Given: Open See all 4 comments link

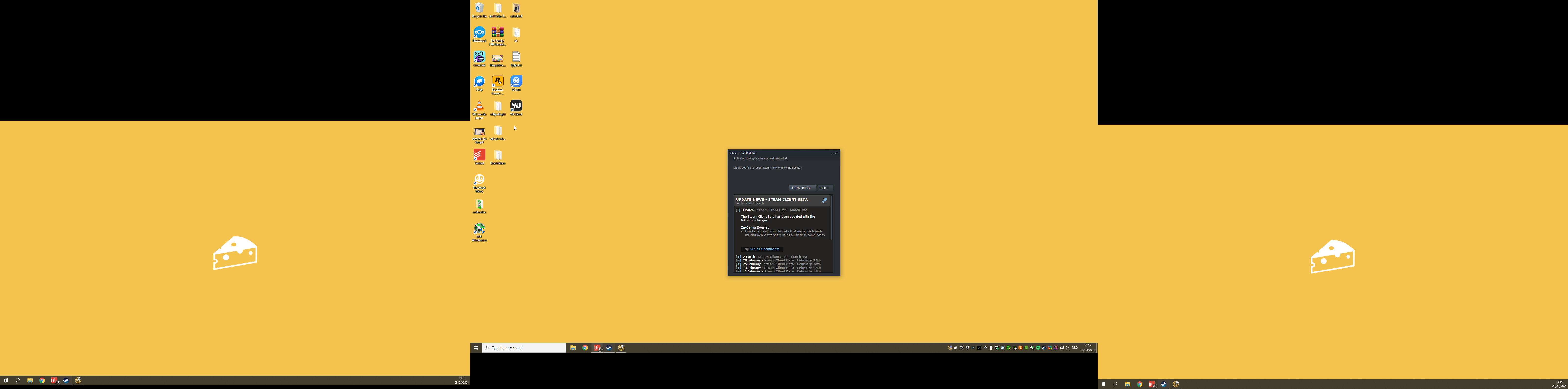Looking at the screenshot, I should point(764,249).
